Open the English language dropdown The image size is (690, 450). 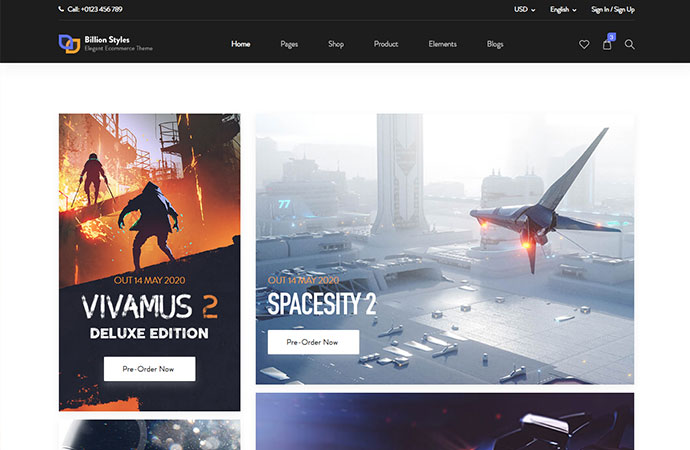click(563, 9)
